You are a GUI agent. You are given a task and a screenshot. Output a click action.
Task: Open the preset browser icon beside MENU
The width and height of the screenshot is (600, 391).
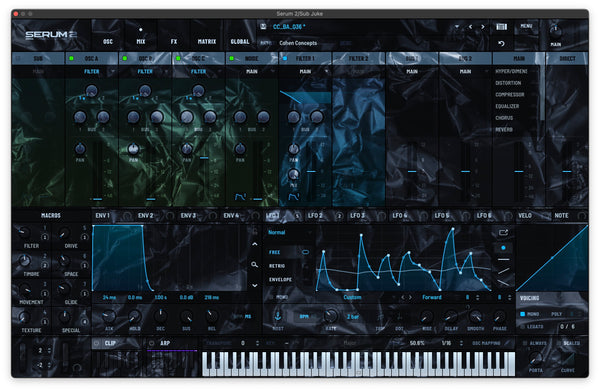[x=501, y=26]
